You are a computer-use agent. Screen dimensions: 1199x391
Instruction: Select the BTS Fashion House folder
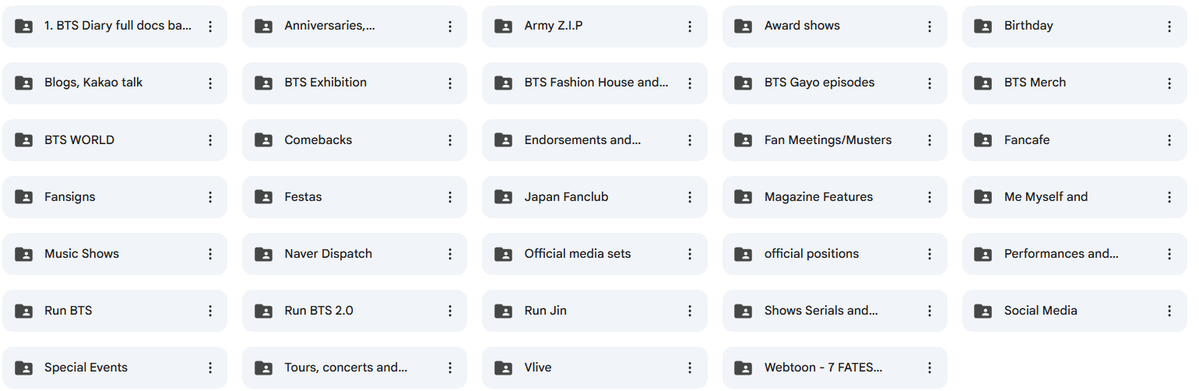pos(596,83)
